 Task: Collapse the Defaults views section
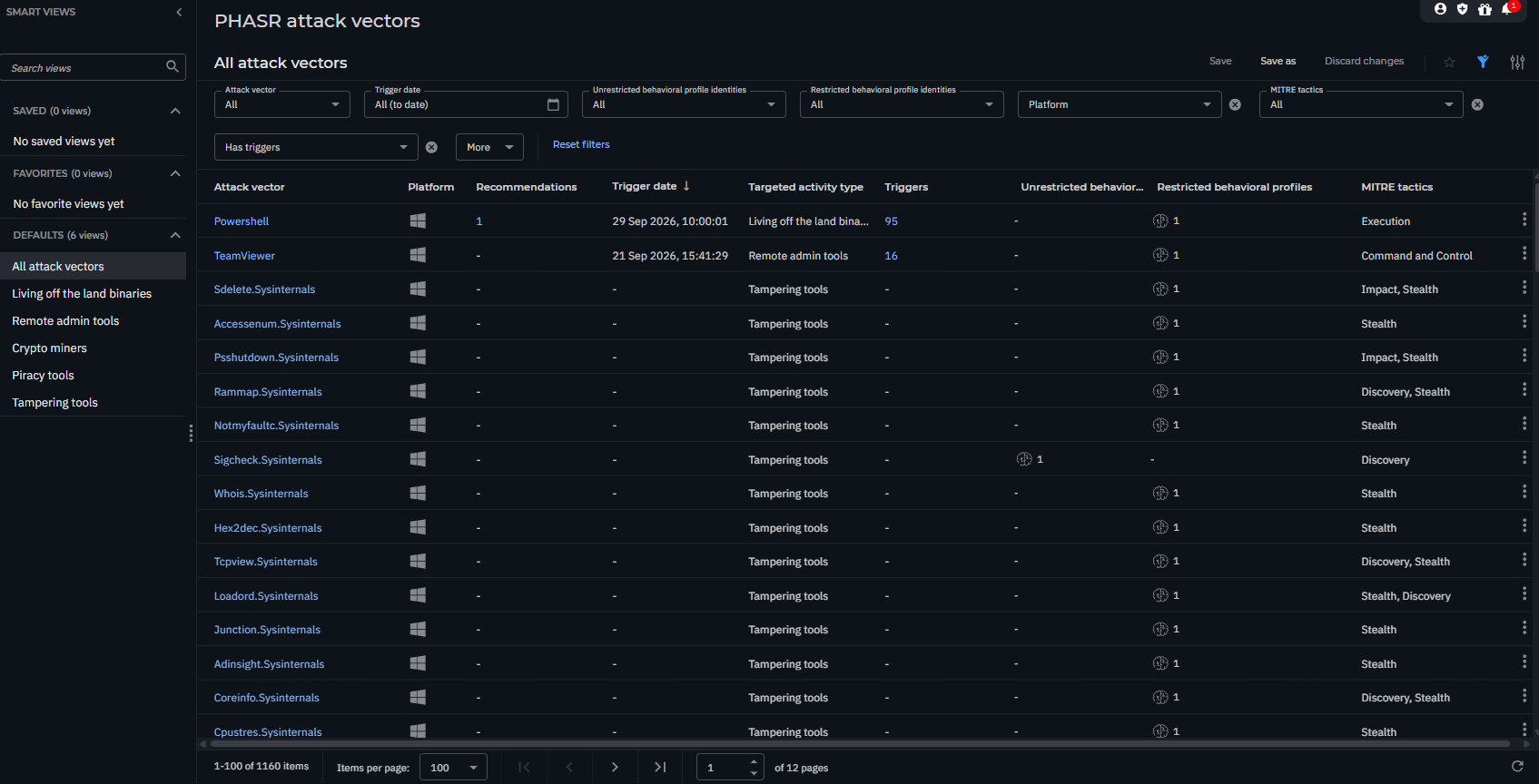[175, 235]
